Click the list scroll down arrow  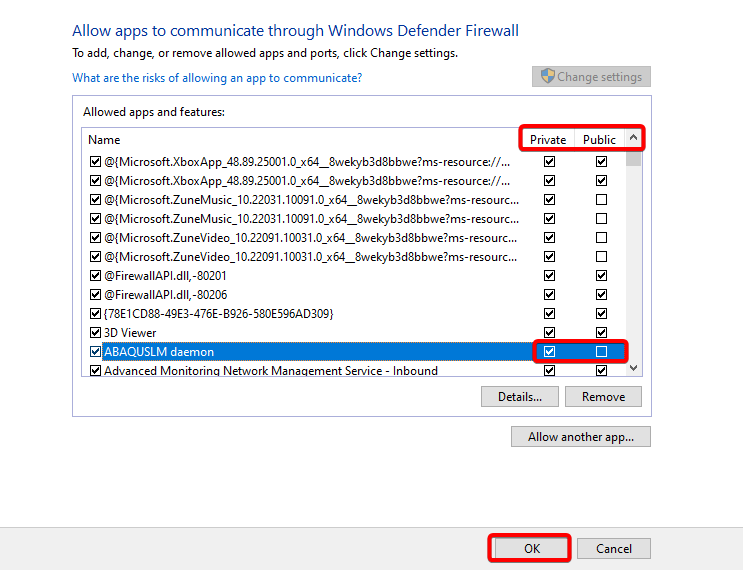(634, 368)
